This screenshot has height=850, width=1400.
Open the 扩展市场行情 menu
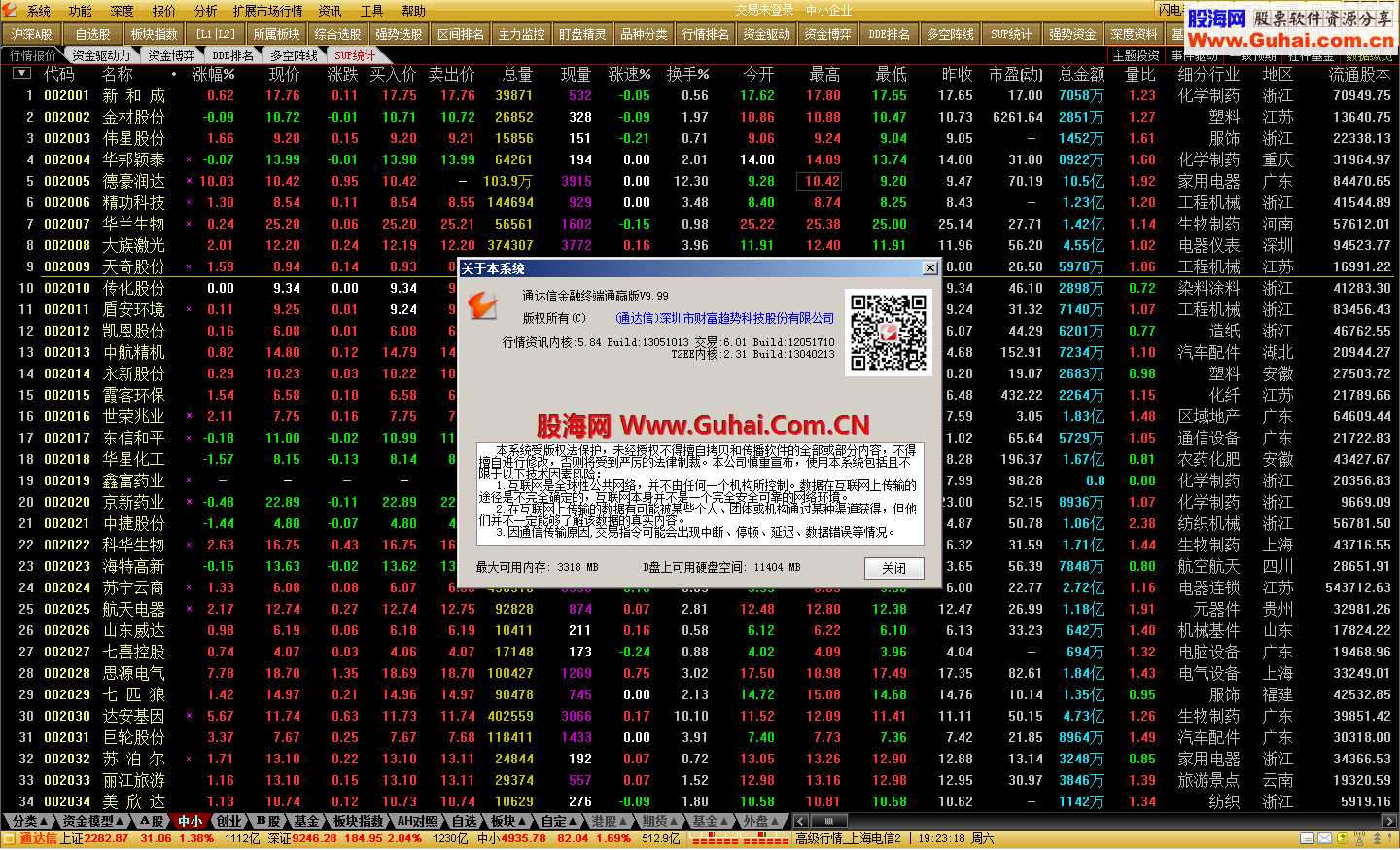(268, 11)
